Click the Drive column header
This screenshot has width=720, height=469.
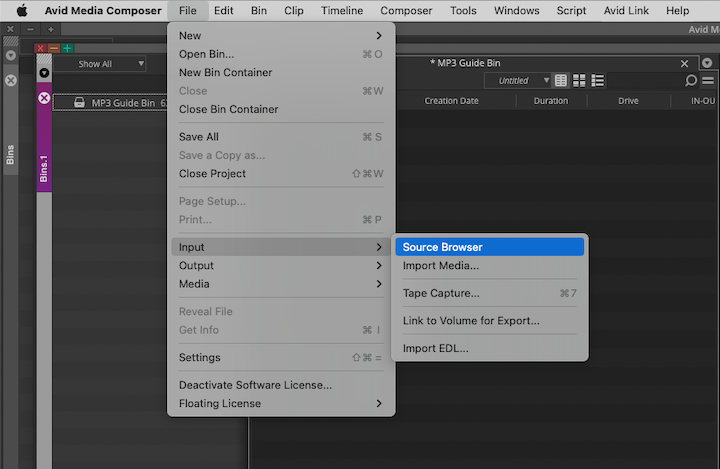pyautogui.click(x=628, y=101)
